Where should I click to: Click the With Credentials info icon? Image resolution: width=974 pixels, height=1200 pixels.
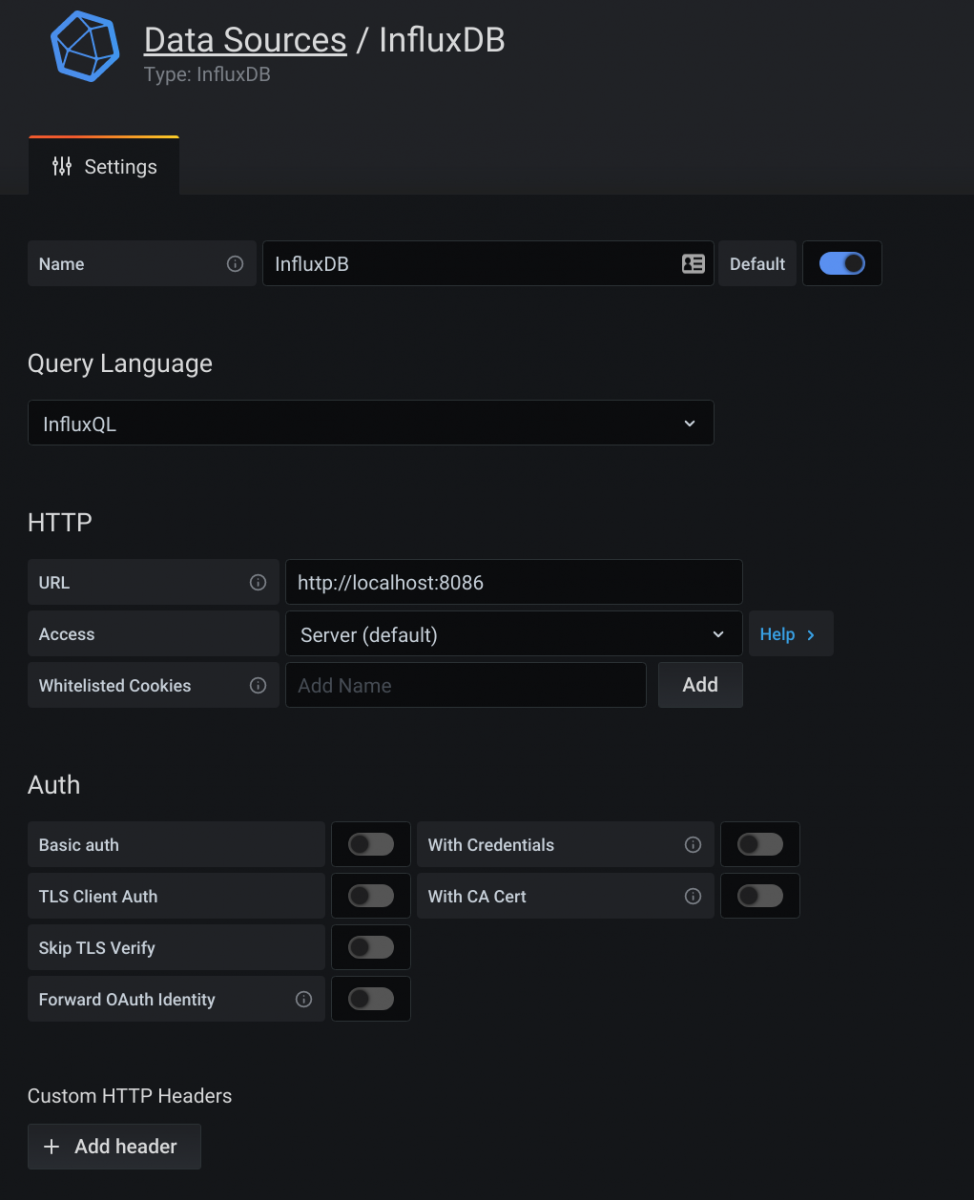pos(692,845)
